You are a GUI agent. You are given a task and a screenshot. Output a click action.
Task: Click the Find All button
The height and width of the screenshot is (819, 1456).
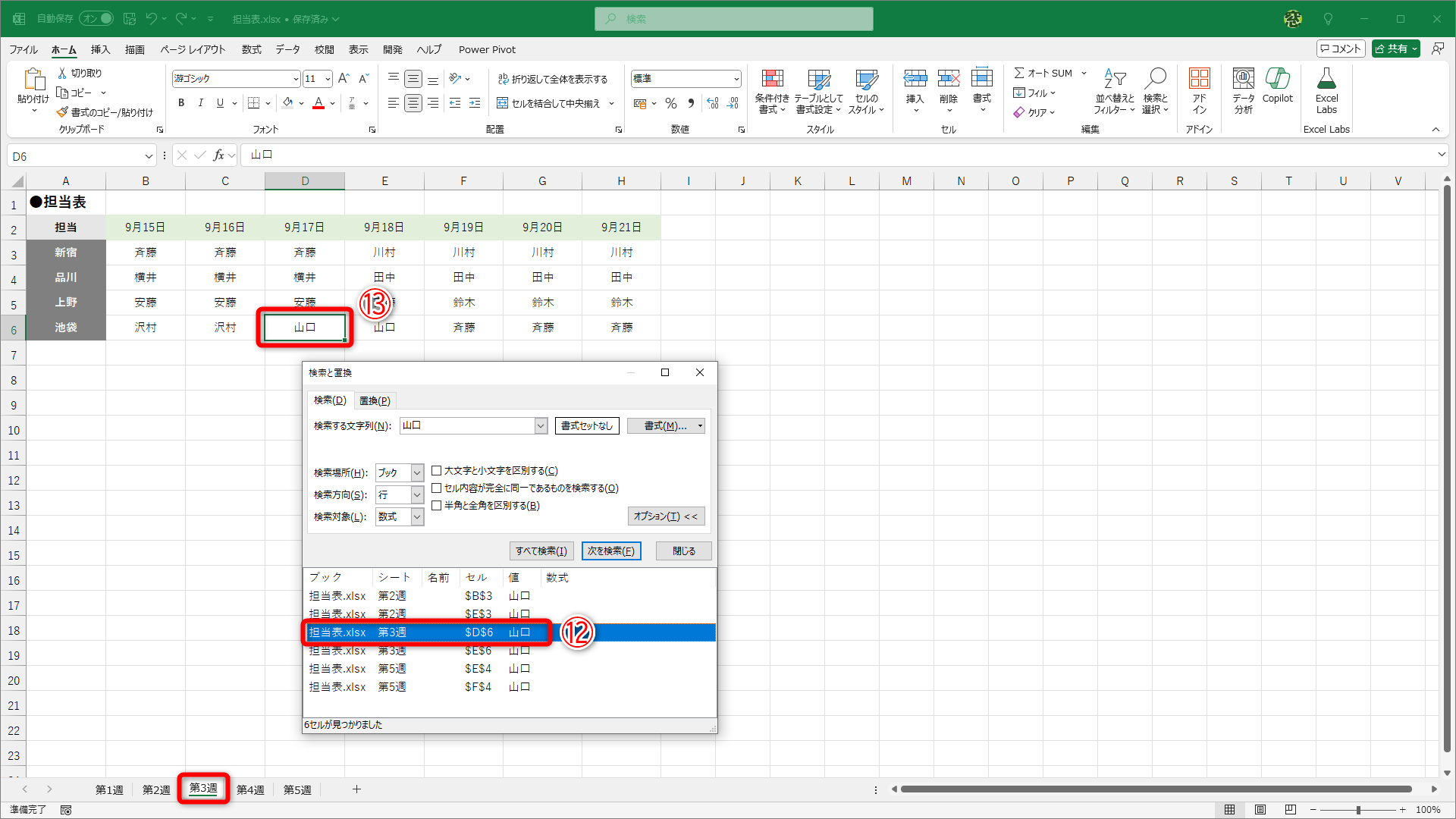pos(541,551)
